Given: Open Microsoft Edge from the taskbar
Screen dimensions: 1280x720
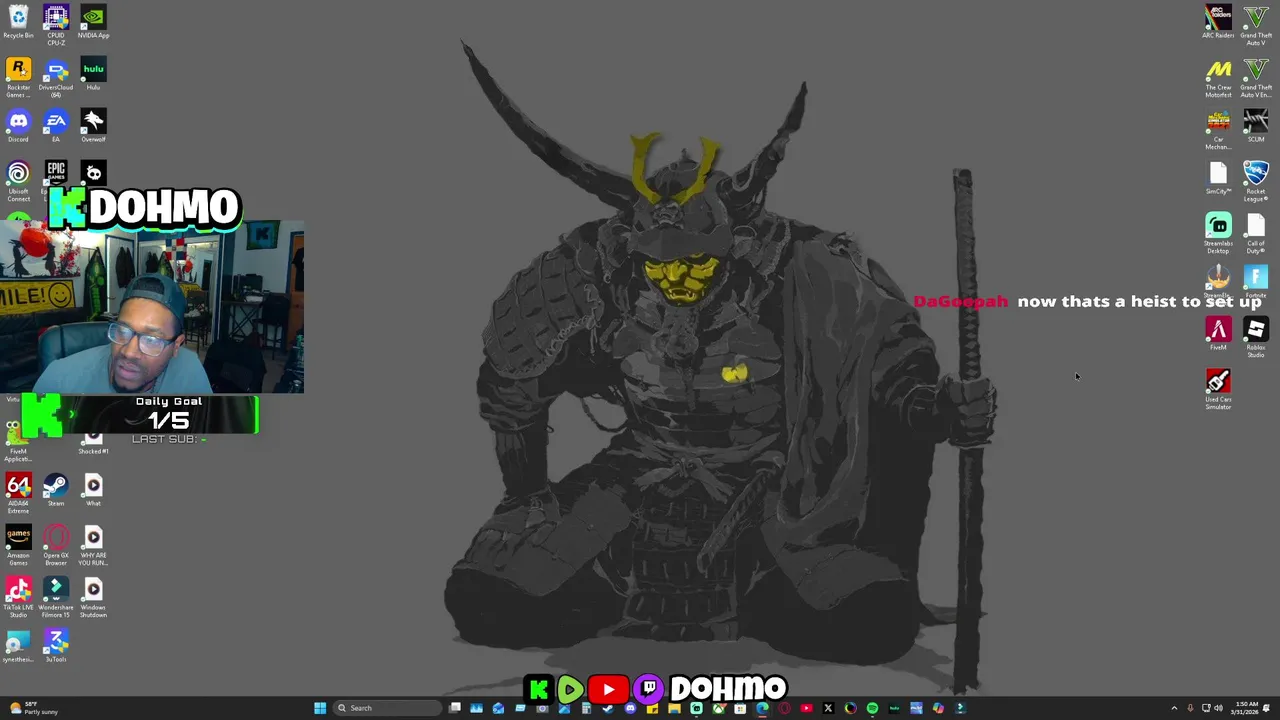Looking at the screenshot, I should pos(763,708).
